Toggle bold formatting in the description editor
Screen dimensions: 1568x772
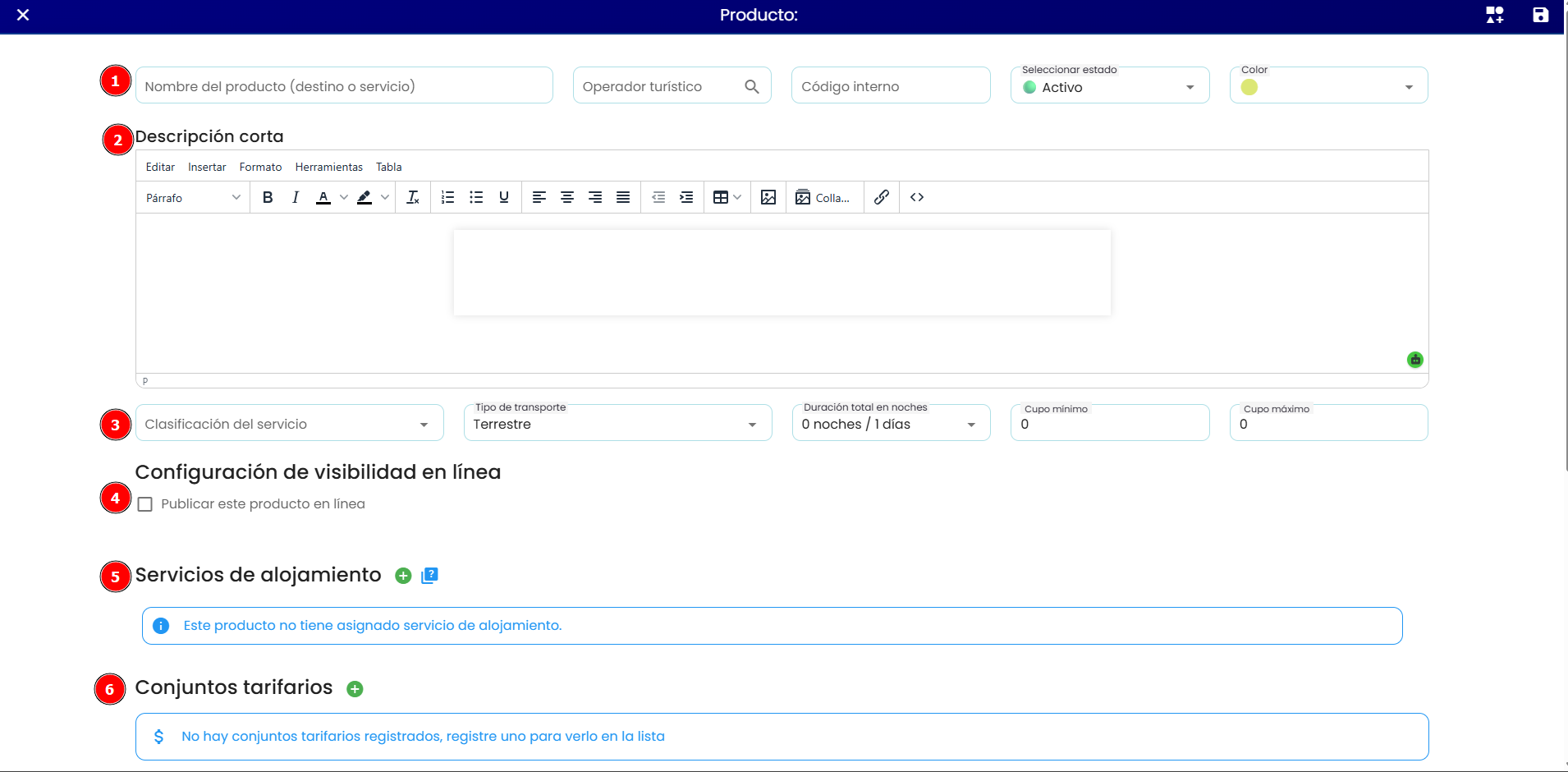268,197
